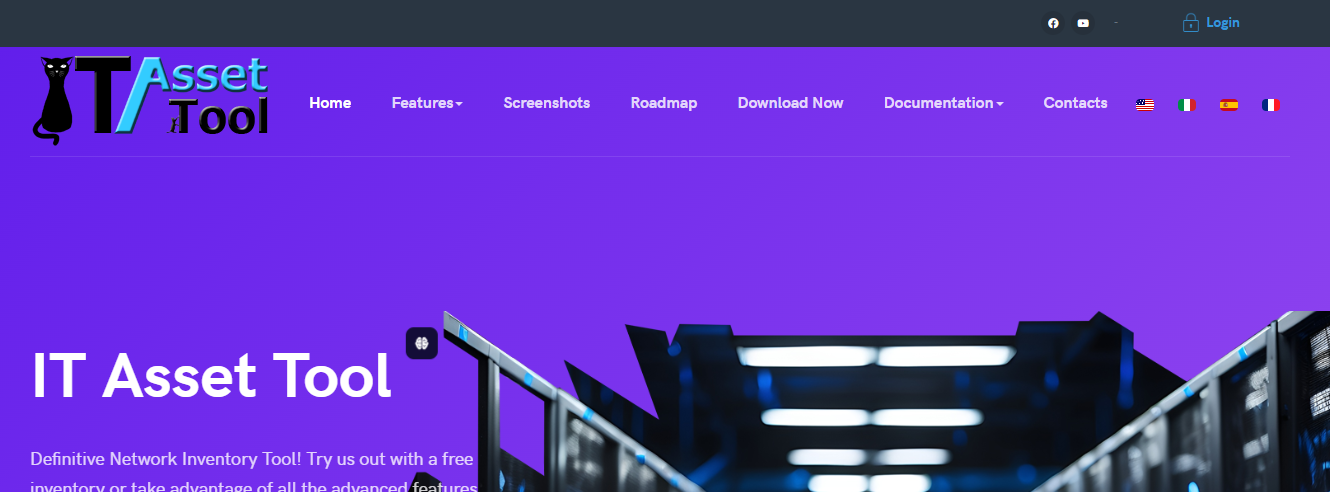Switch language with the French flag
The width and height of the screenshot is (1330, 492).
point(1271,105)
